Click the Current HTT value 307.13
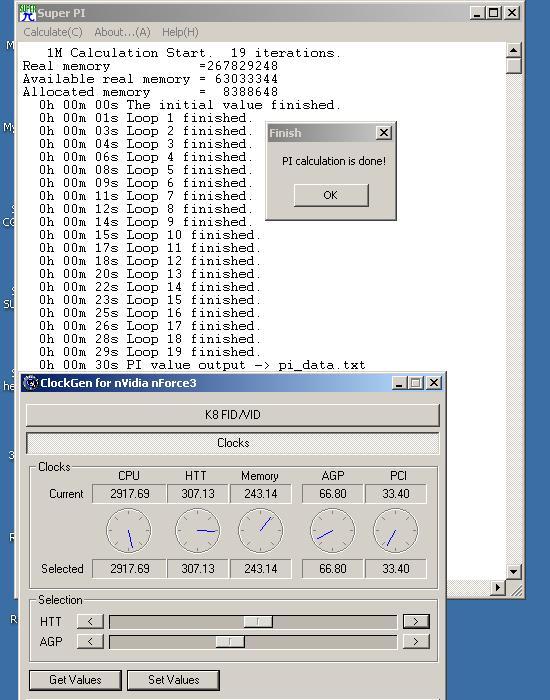Screen dimensions: 550x700 [197, 494]
